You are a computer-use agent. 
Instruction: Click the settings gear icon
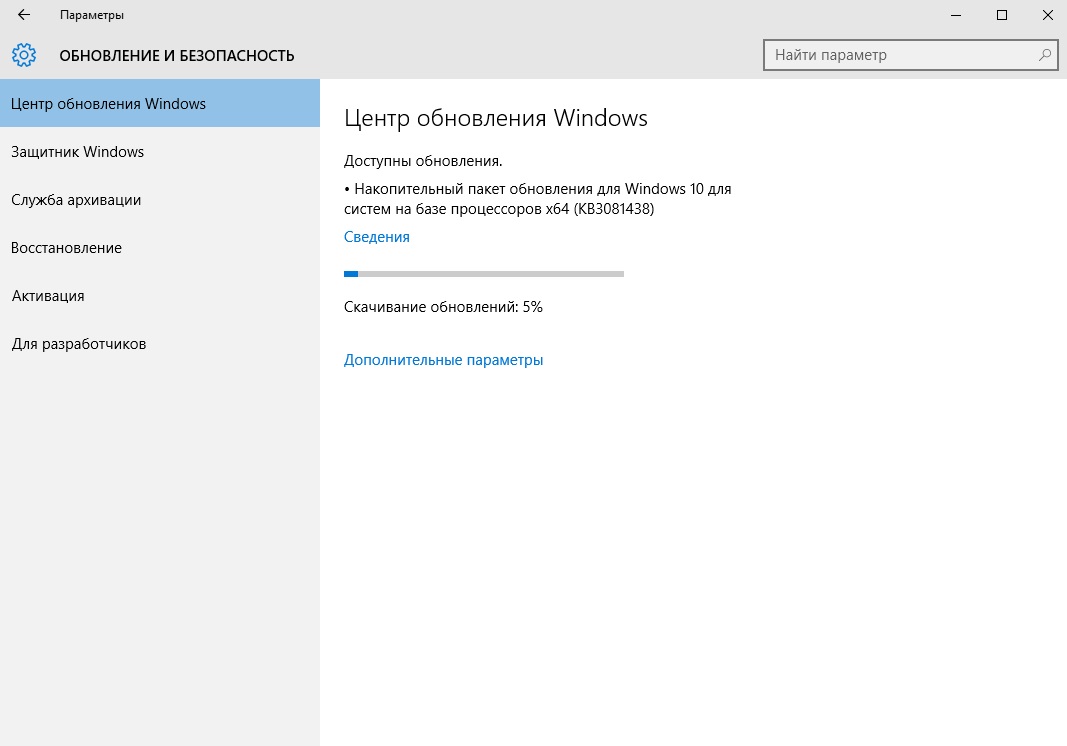(24, 55)
